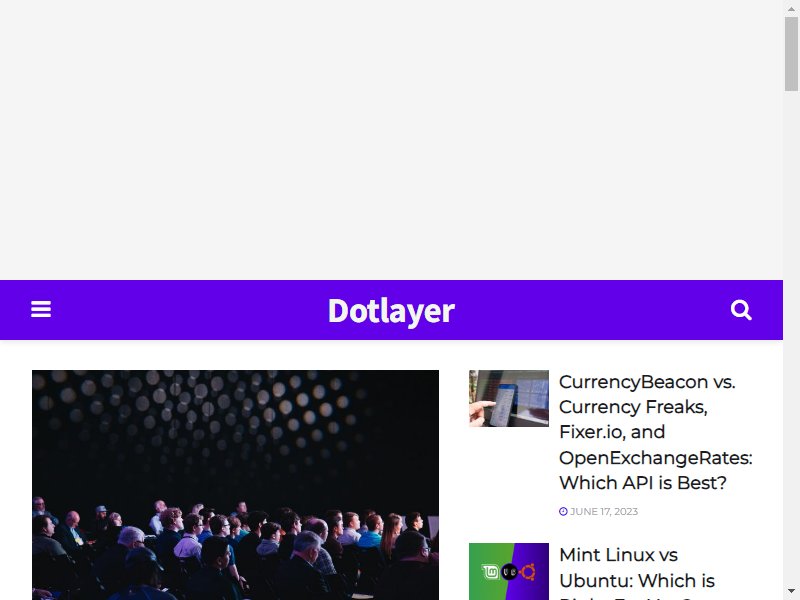Click the scrollbar down arrow
This screenshot has height=600, width=800.
(x=791, y=592)
